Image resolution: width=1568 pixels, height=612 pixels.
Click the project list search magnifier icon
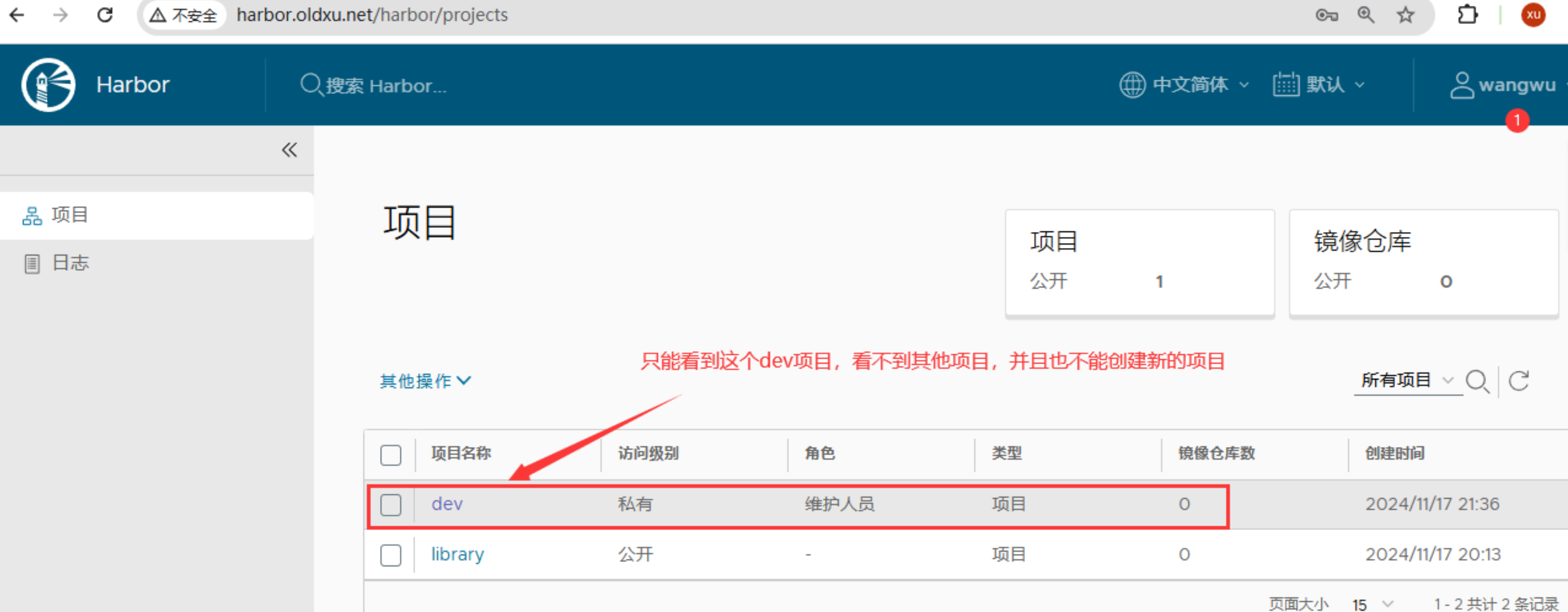pos(1478,382)
